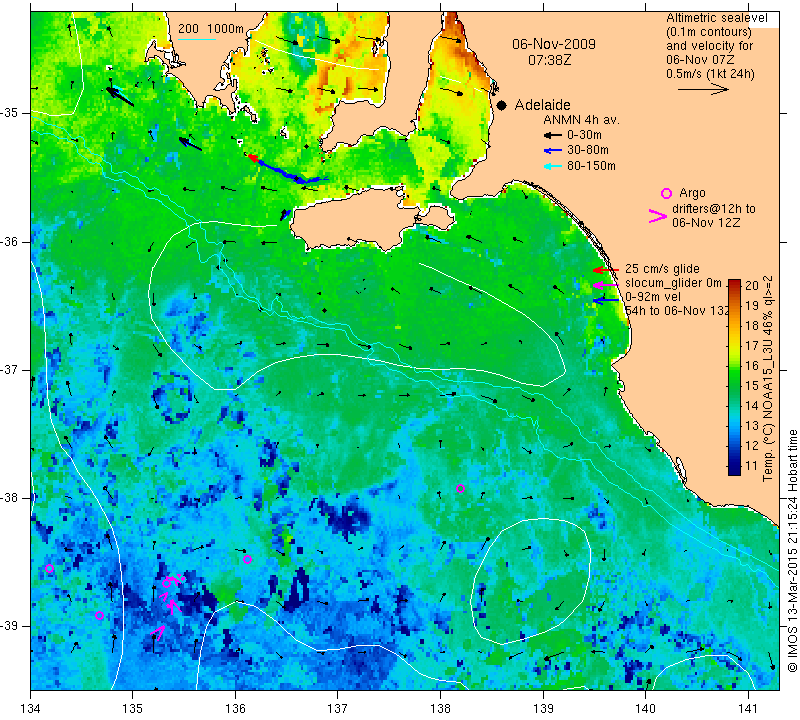Click the 06-Nov-2009 date label

click(554, 44)
